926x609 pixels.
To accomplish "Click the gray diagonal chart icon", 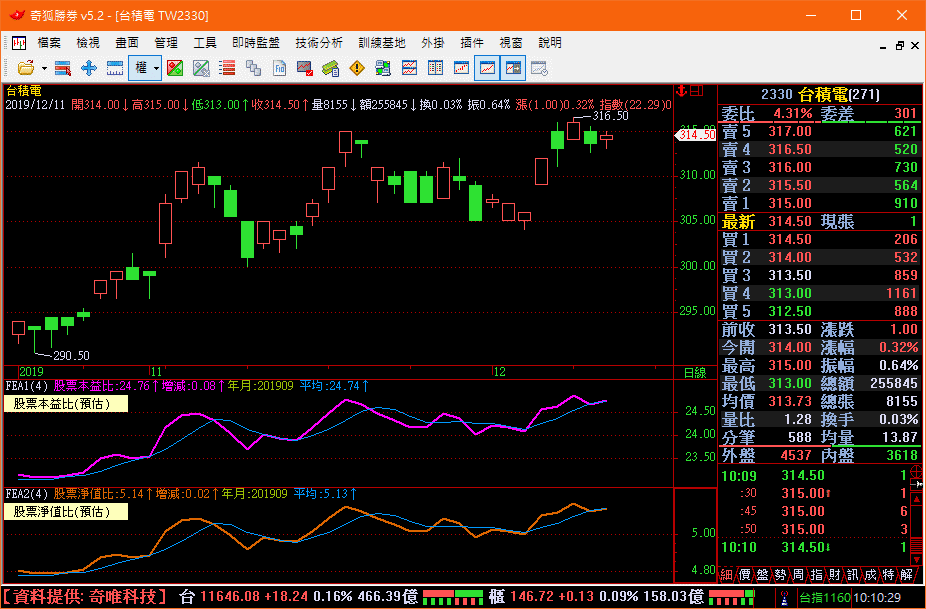I will pyautogui.click(x=201, y=69).
